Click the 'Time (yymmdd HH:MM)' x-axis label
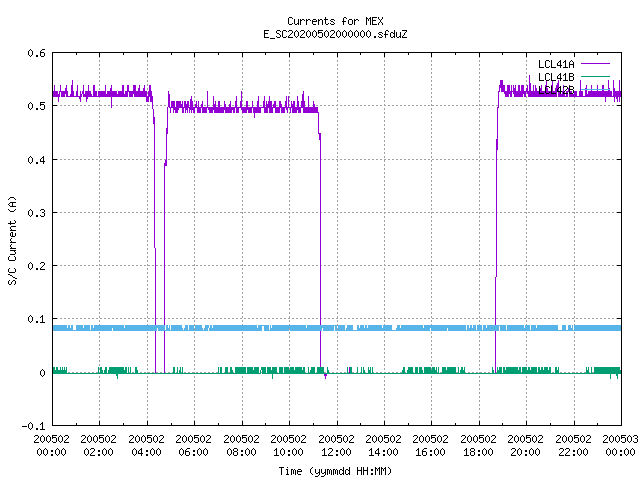 (x=335, y=471)
